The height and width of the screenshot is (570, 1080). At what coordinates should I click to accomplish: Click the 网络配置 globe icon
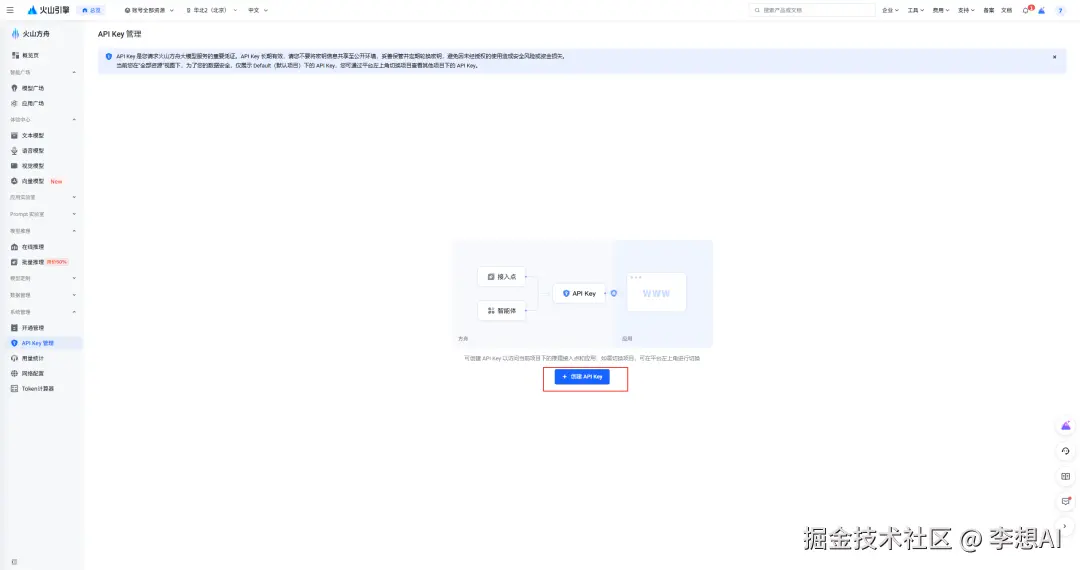(x=14, y=373)
